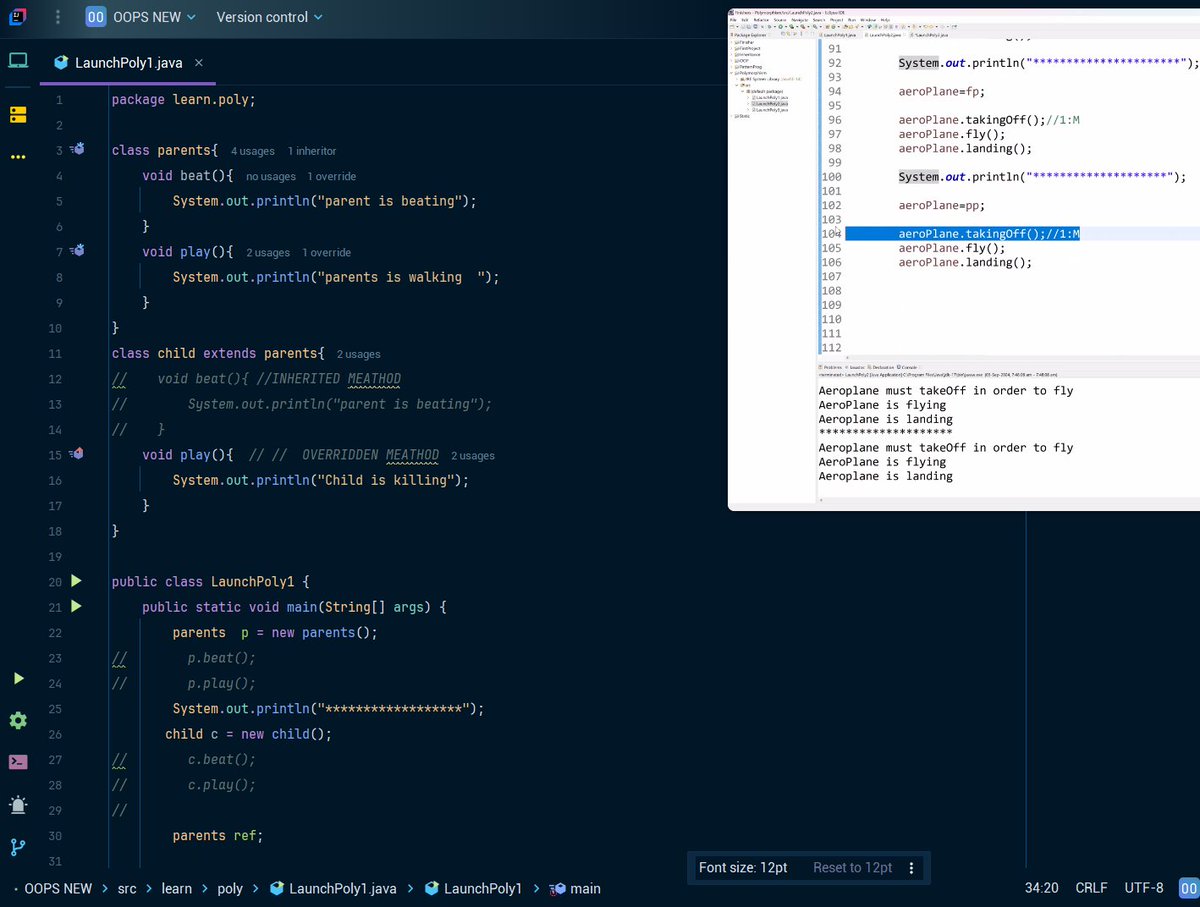Image resolution: width=1200 pixels, height=907 pixels.
Task: Click the More tool windows ellipsis icon
Action: [17, 156]
